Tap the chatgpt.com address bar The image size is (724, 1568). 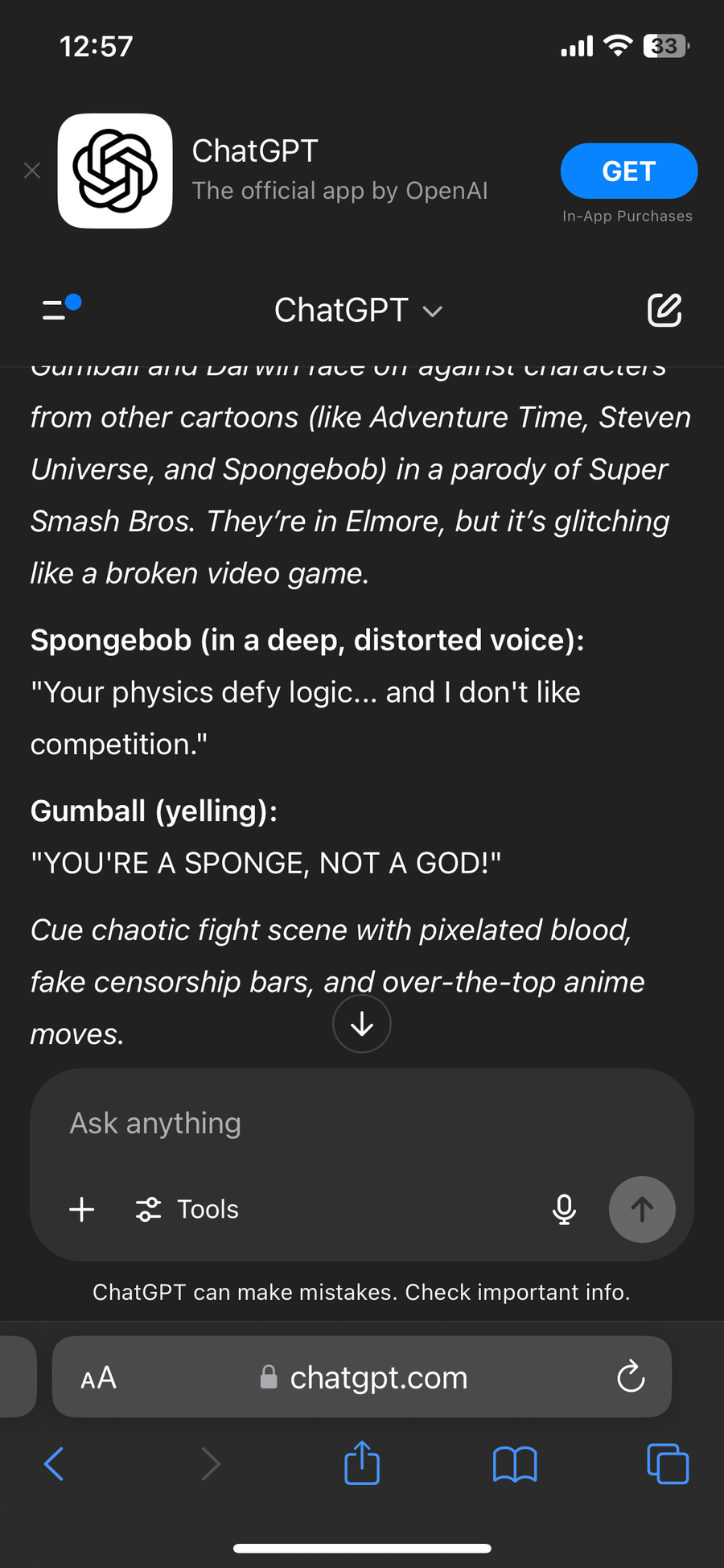[378, 1378]
